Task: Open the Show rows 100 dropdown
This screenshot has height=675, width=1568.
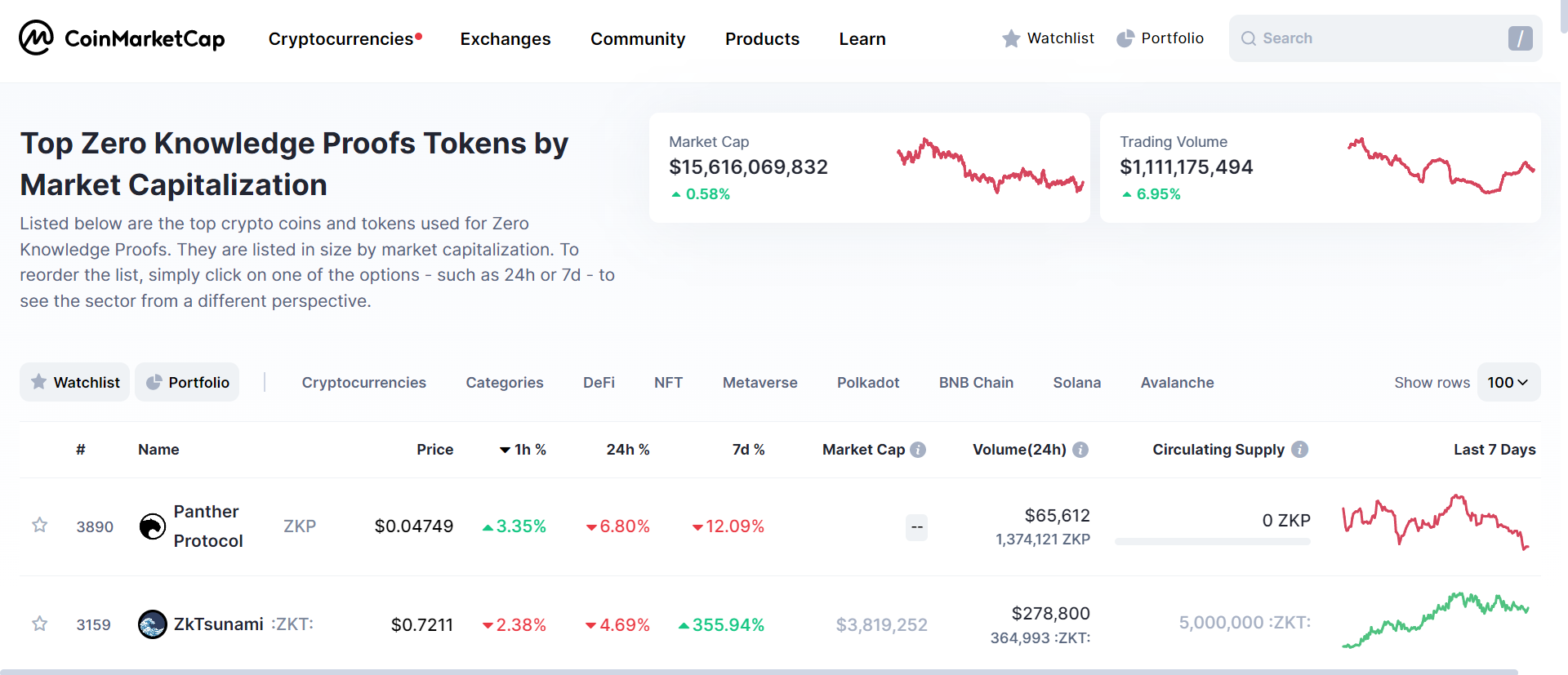Action: [x=1508, y=382]
